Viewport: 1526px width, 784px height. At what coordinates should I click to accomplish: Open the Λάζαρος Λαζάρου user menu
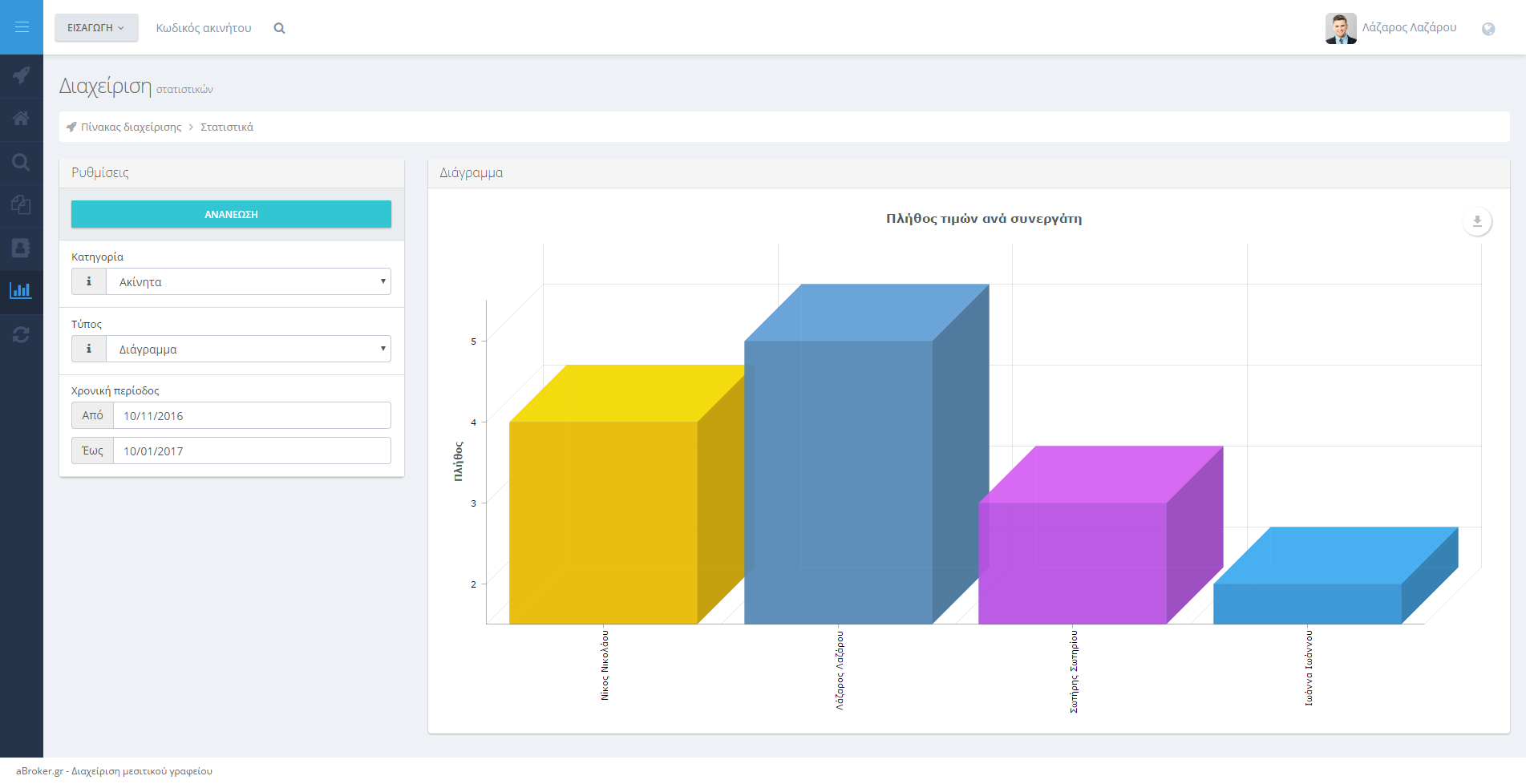coord(1391,28)
